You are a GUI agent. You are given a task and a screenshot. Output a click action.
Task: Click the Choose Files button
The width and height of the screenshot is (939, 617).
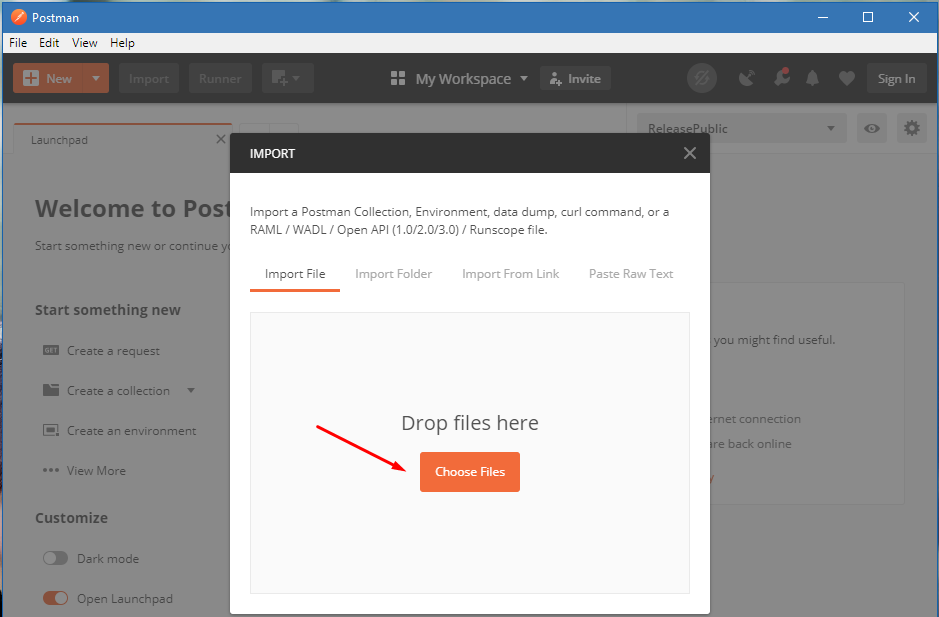click(x=470, y=472)
